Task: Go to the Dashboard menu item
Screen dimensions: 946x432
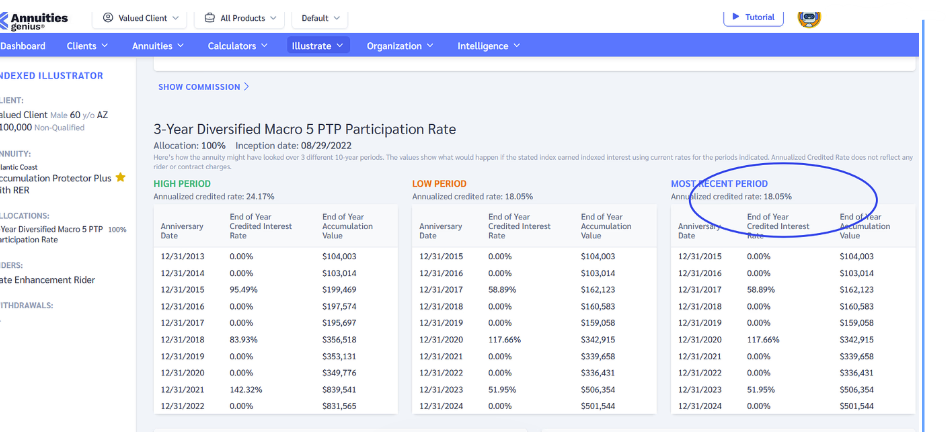Action: coord(23,46)
